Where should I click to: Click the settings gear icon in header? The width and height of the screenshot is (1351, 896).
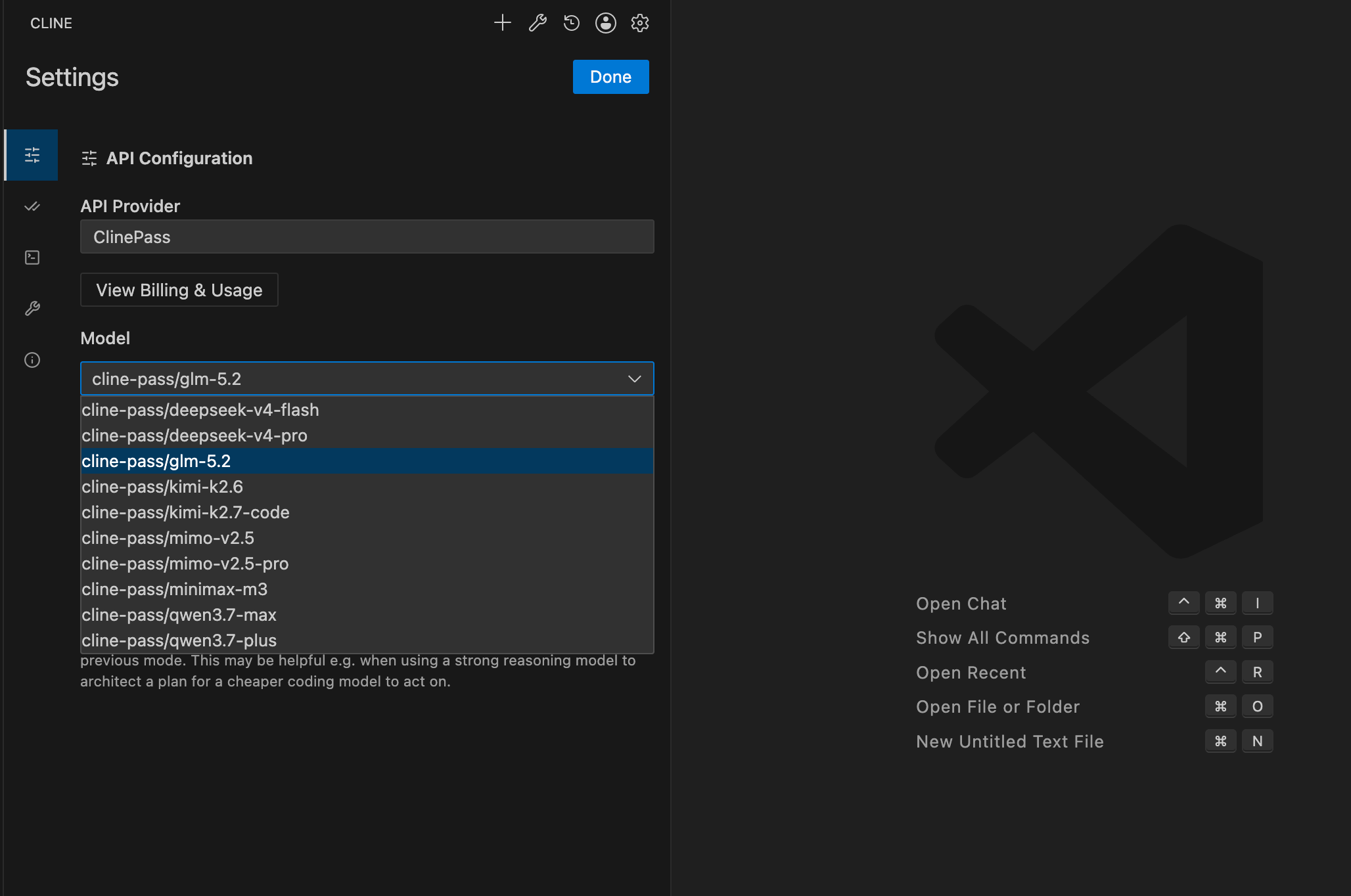point(640,23)
